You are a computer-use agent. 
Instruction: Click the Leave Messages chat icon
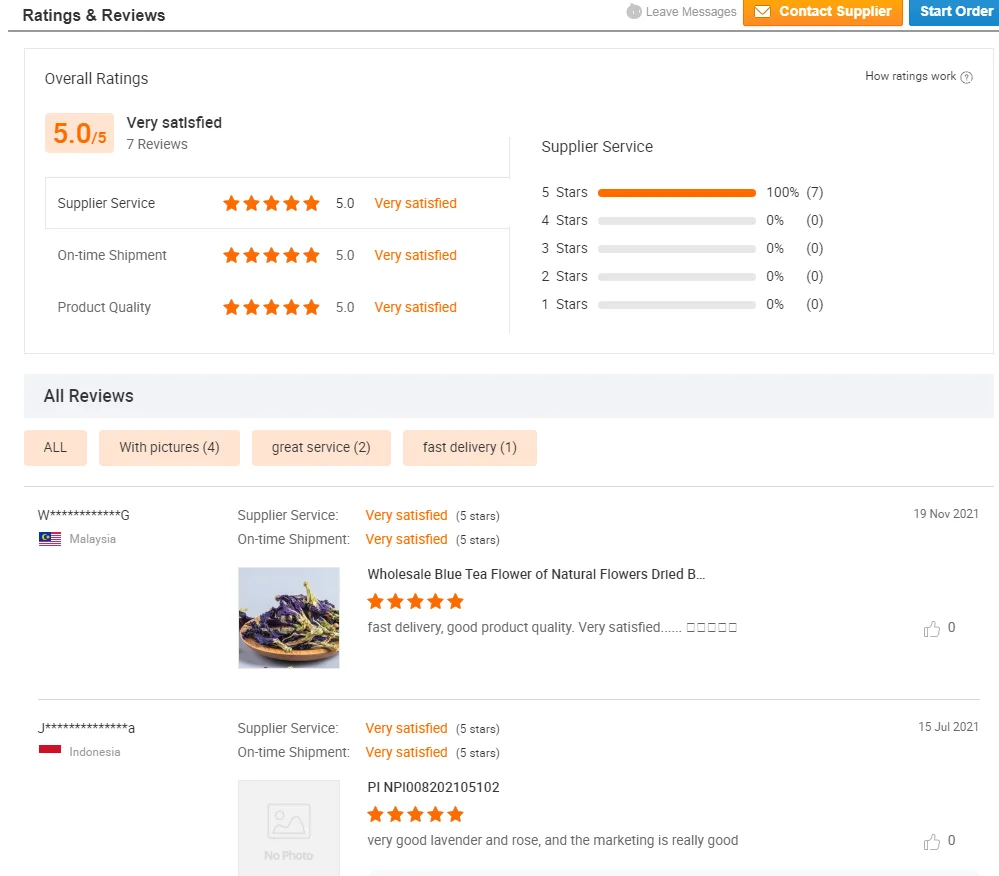click(634, 11)
